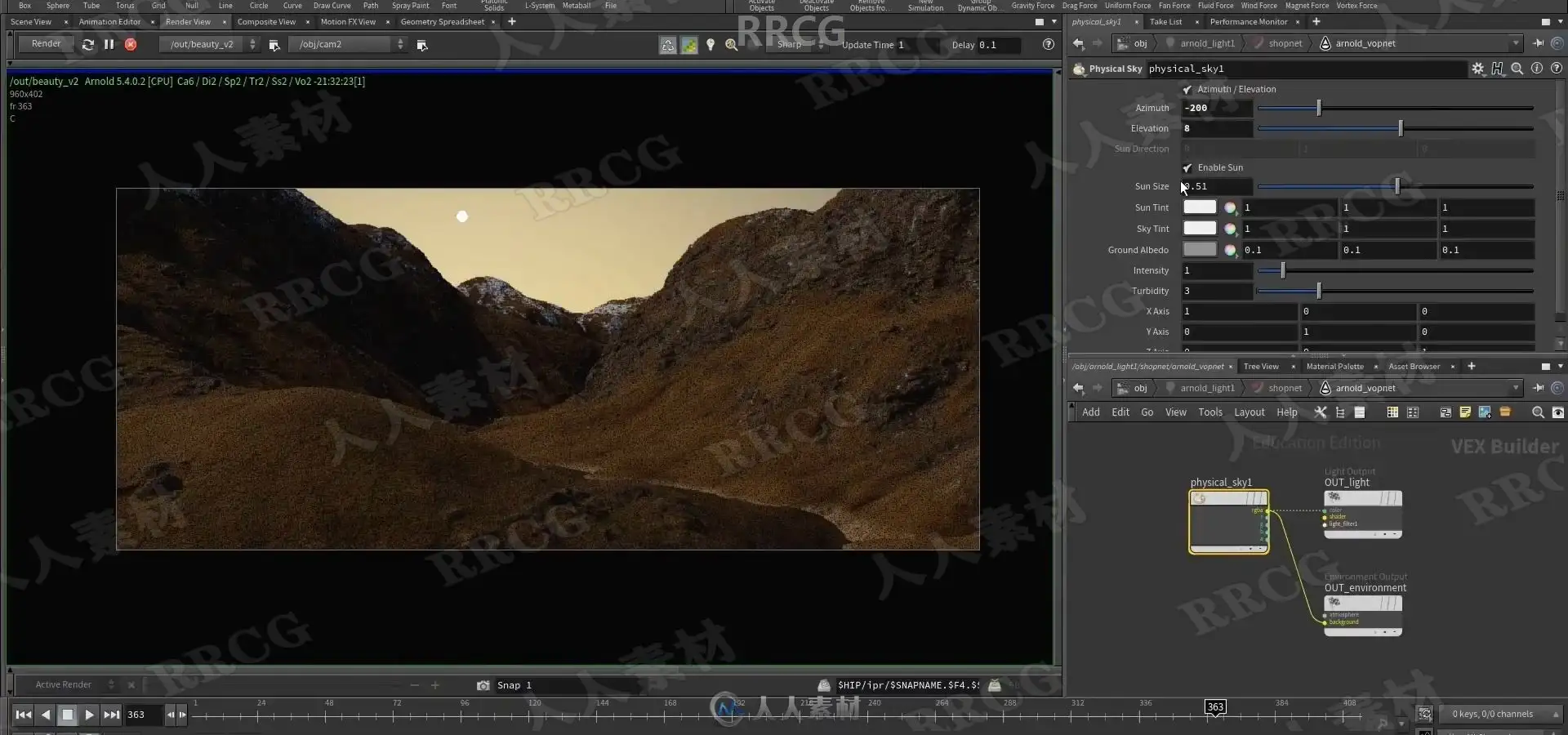The height and width of the screenshot is (735, 1568).
Task: Toggle the green auto-update icon in Render View
Action: tap(689, 45)
